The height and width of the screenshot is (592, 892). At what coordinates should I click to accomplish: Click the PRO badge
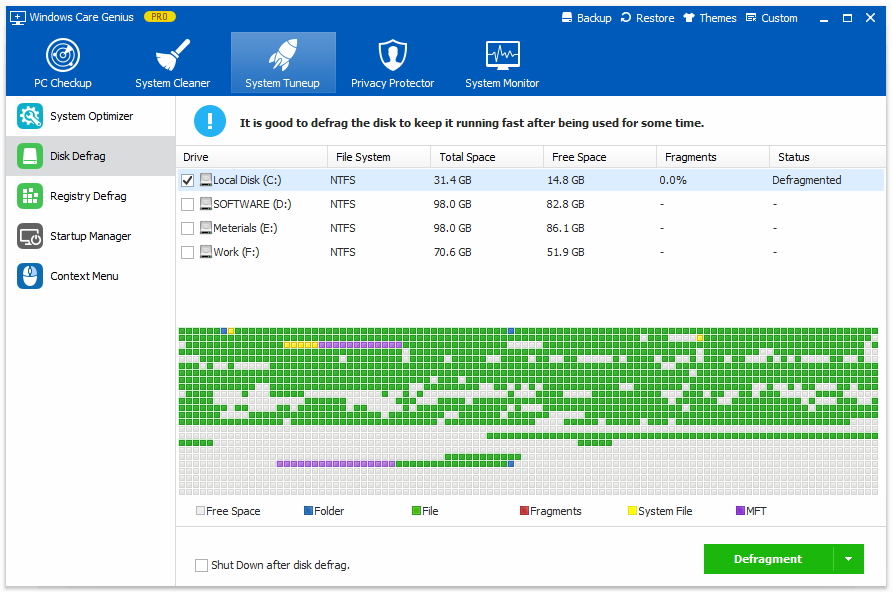click(x=160, y=17)
